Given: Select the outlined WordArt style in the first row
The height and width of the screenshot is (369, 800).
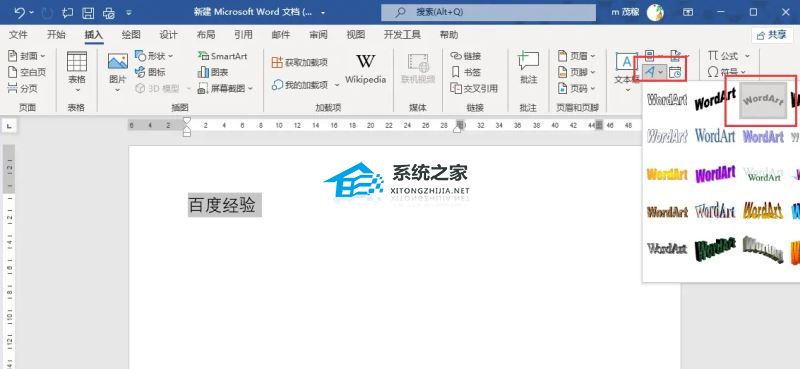Looking at the screenshot, I should (667, 100).
